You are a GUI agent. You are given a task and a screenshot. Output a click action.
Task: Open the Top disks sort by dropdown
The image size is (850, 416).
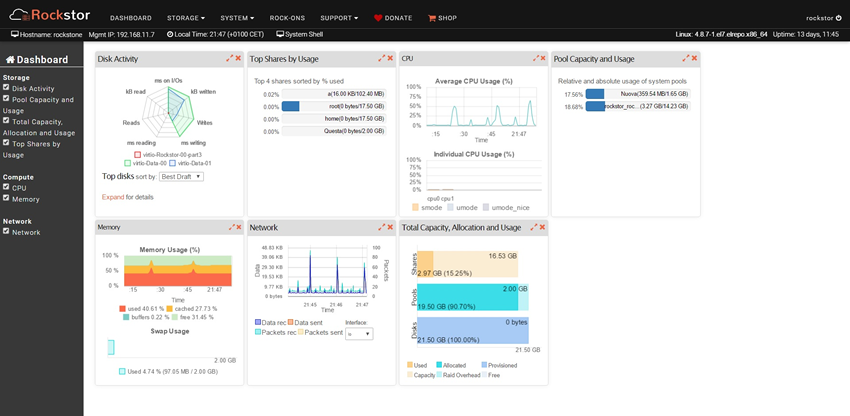coord(181,176)
